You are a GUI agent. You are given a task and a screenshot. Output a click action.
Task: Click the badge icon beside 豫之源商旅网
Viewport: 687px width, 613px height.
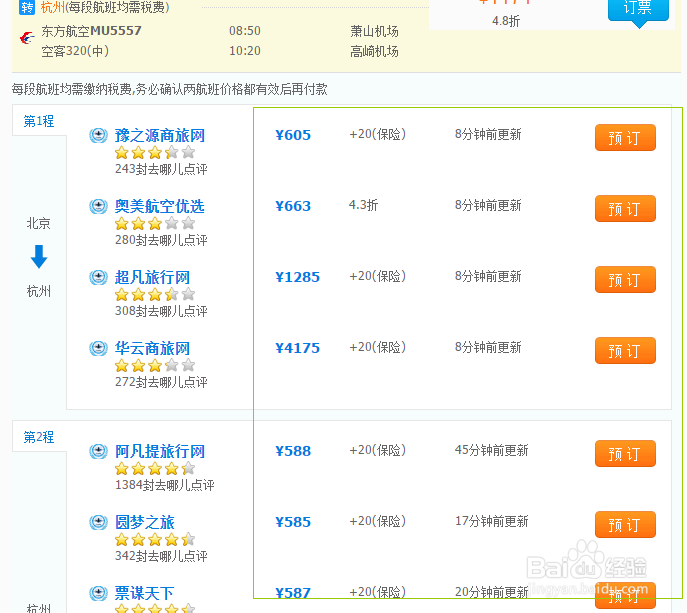98,135
